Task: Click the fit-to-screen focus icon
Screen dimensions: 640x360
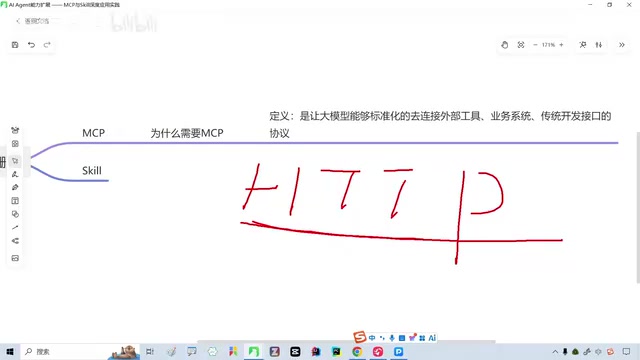Action: pos(521,45)
